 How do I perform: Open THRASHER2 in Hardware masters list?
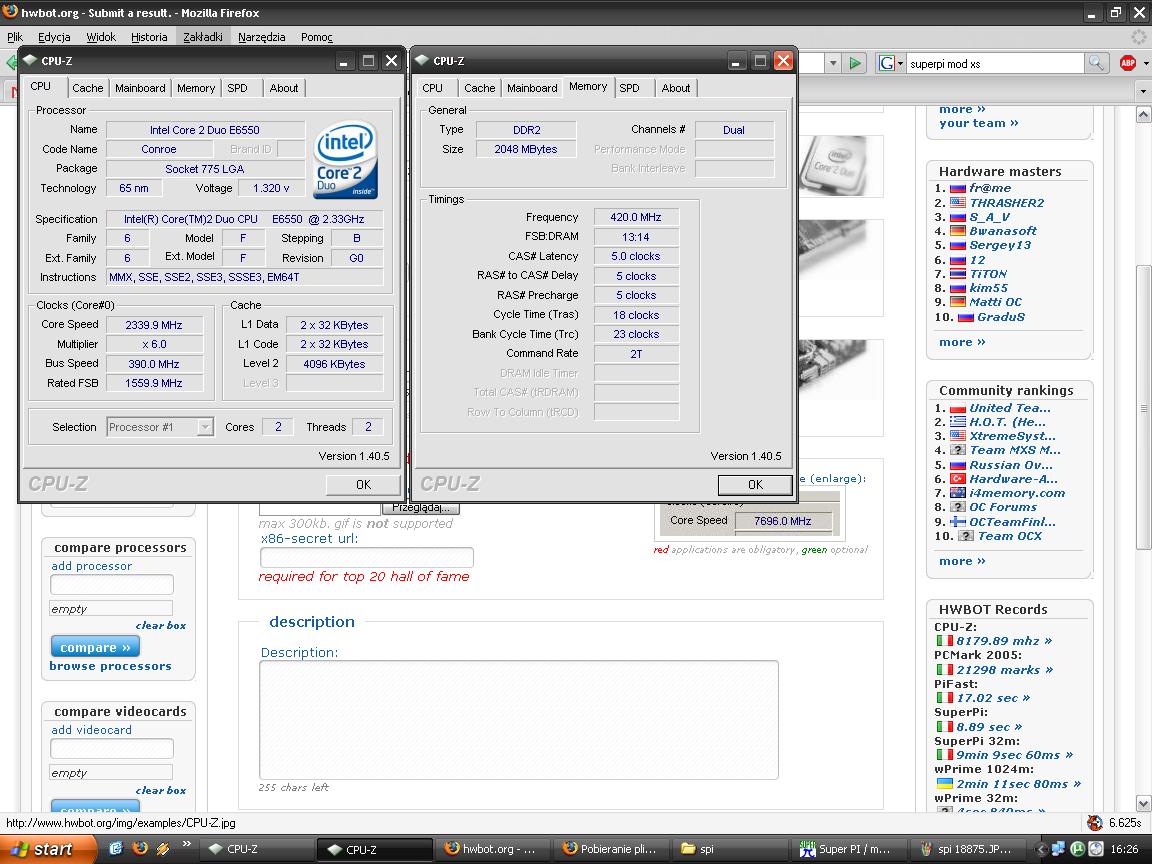[1006, 203]
